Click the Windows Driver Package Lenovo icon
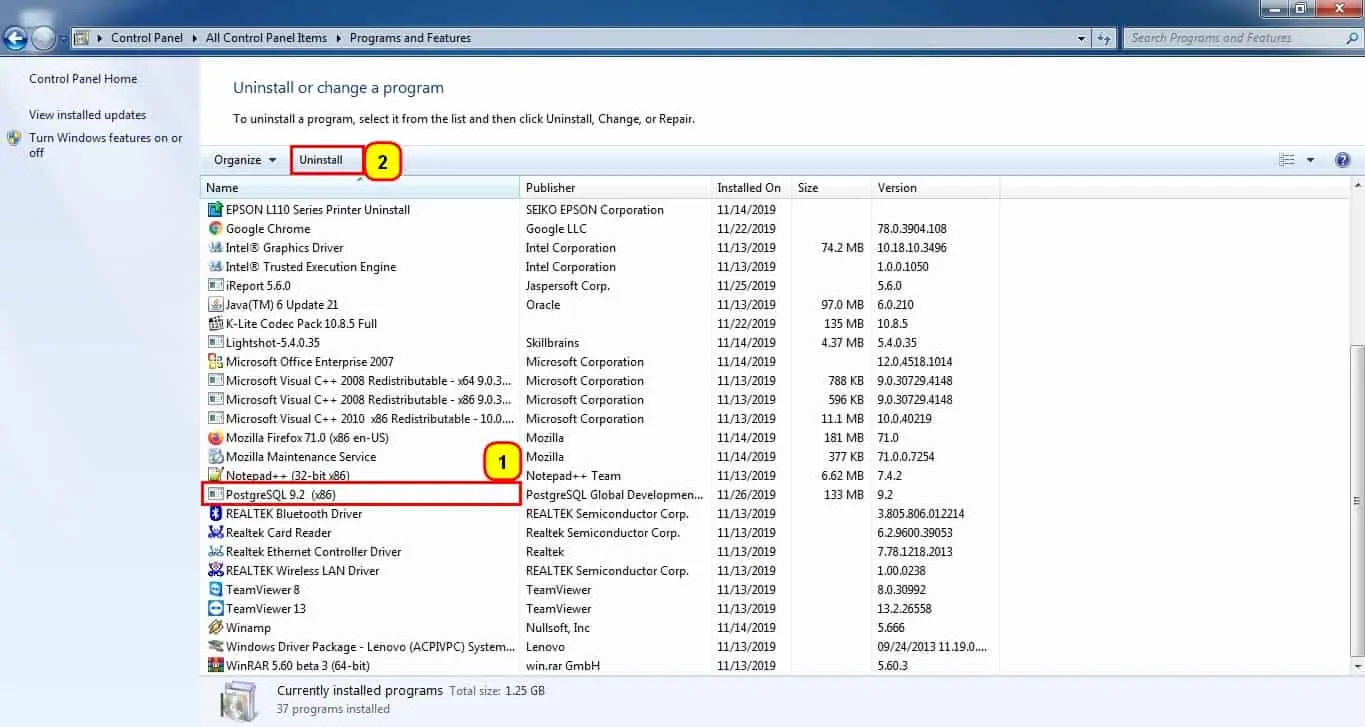 (215, 647)
